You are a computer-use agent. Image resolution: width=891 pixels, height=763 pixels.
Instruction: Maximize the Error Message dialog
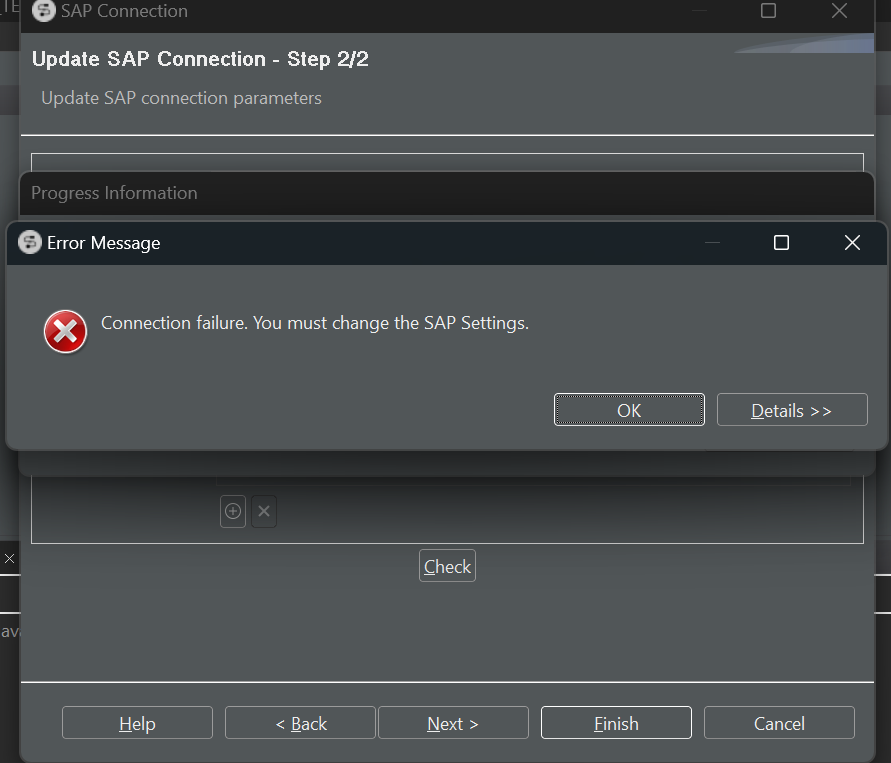coord(782,242)
